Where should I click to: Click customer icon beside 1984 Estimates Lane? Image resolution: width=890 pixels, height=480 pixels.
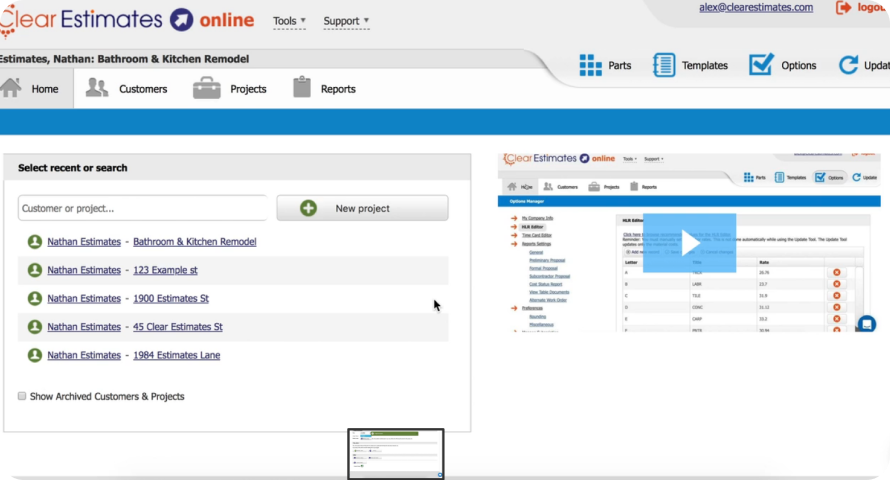tap(35, 355)
